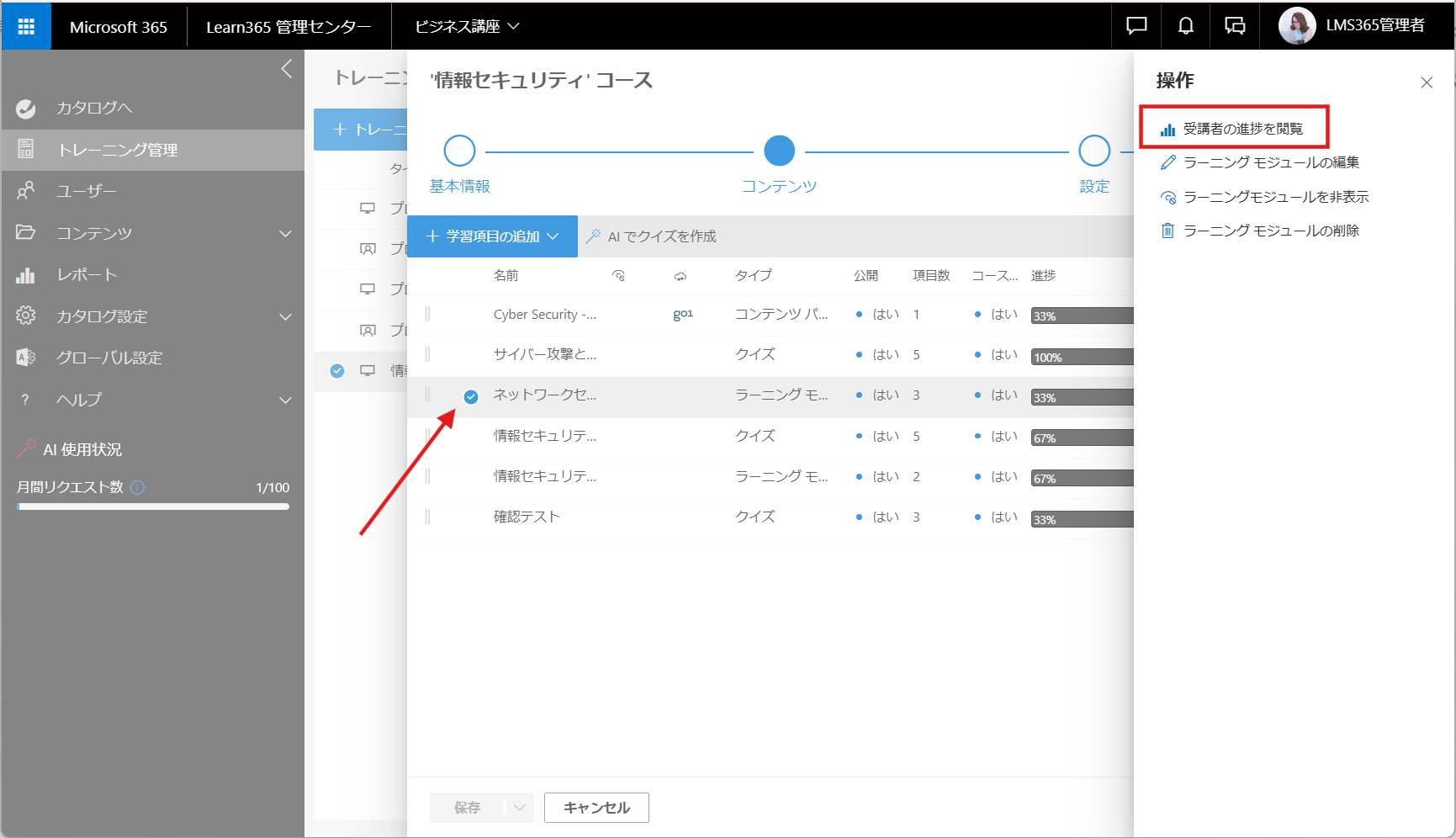Expand the 学習項目の追加 dropdown
This screenshot has height=838, width=1456.
coord(492,236)
